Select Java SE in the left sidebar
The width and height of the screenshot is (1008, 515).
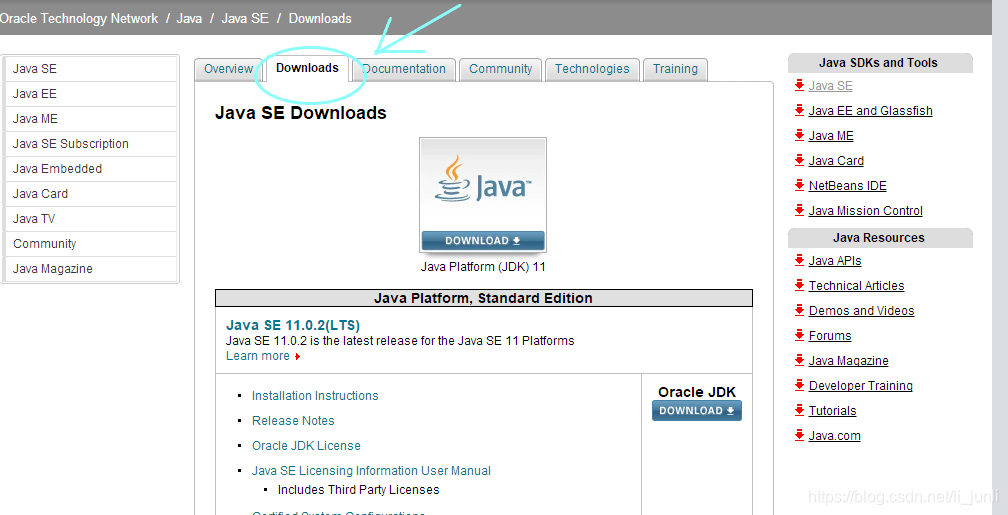(91, 69)
